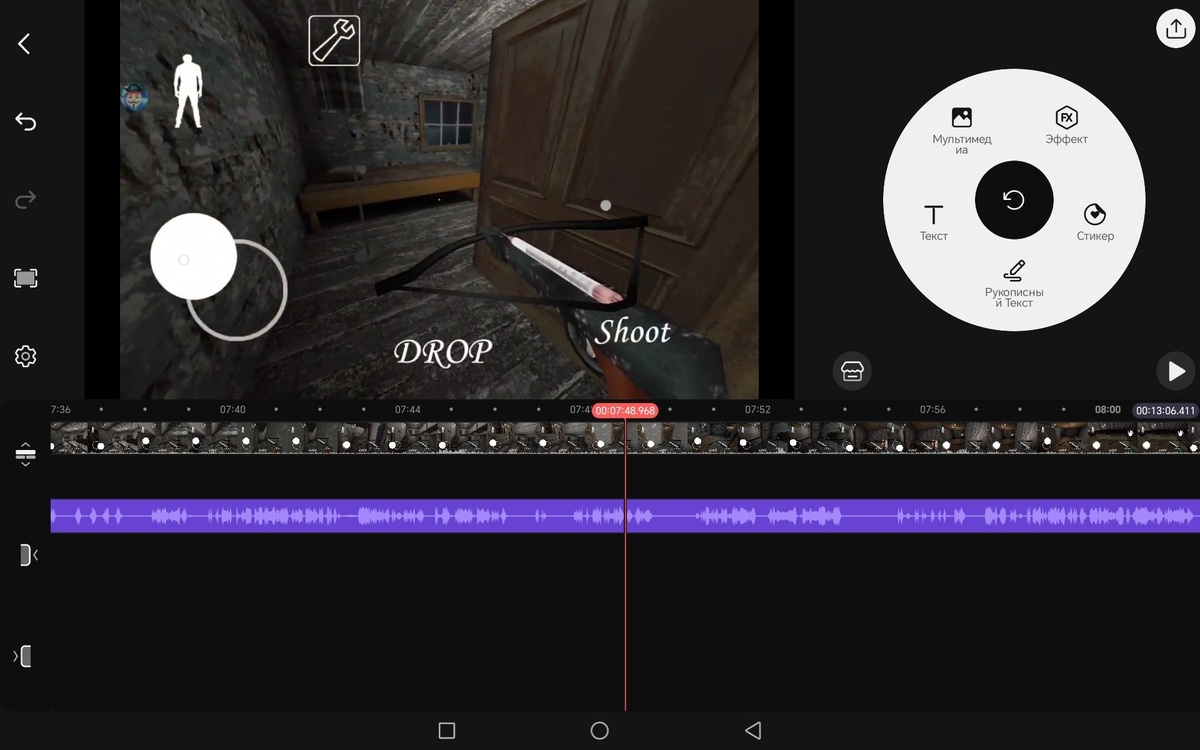Expand the timeline track height control

click(25, 455)
